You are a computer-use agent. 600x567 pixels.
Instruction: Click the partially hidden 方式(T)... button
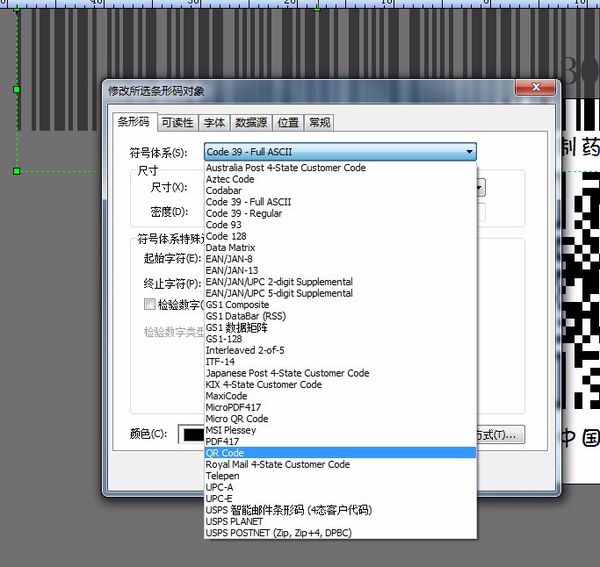(x=500, y=435)
